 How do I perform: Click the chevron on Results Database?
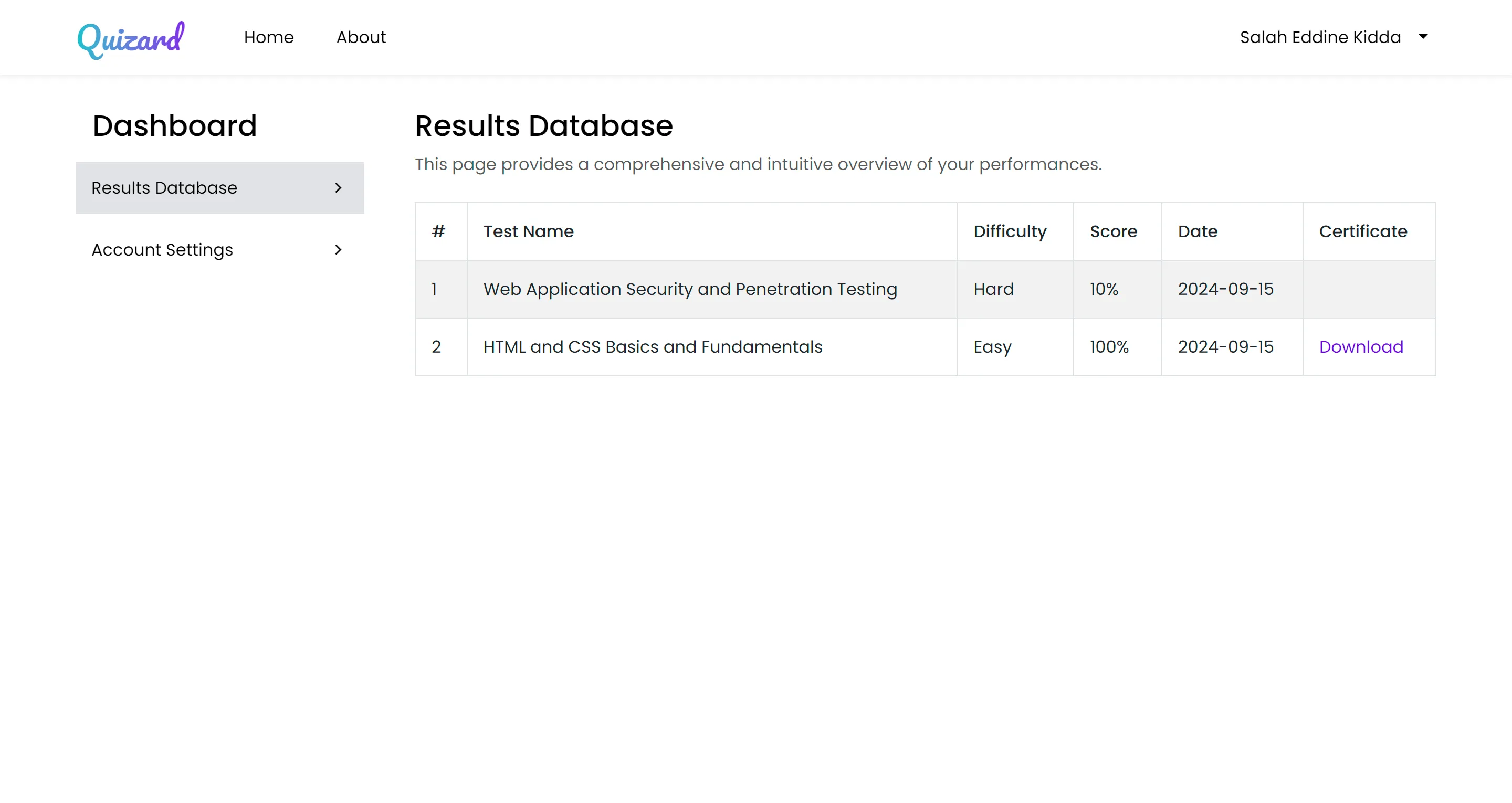(x=338, y=188)
